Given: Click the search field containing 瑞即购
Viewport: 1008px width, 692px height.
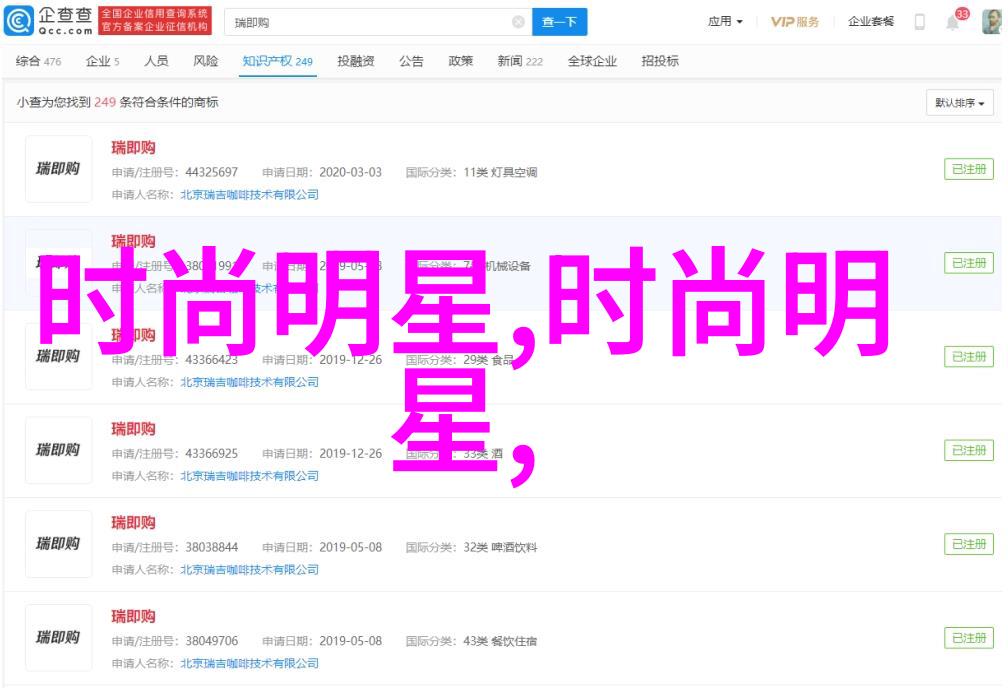Looking at the screenshot, I should click(378, 23).
